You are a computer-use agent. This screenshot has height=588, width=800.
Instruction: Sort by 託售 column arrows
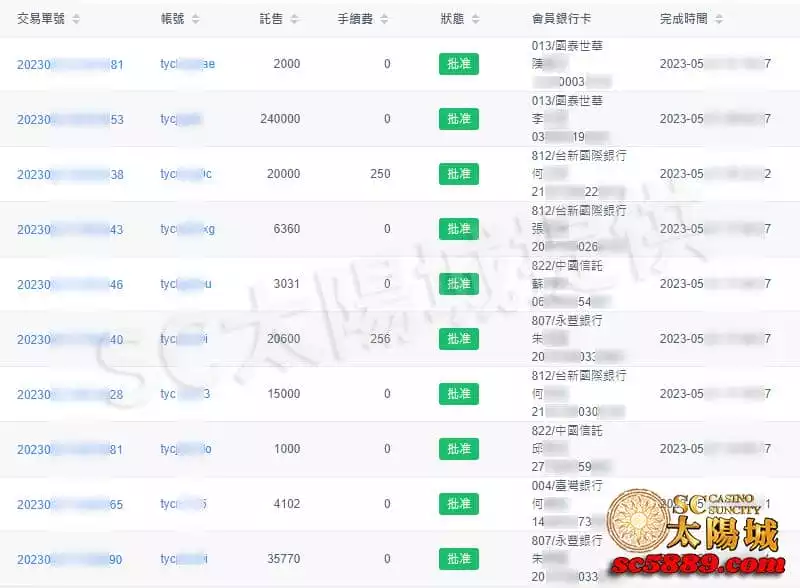[x=294, y=19]
